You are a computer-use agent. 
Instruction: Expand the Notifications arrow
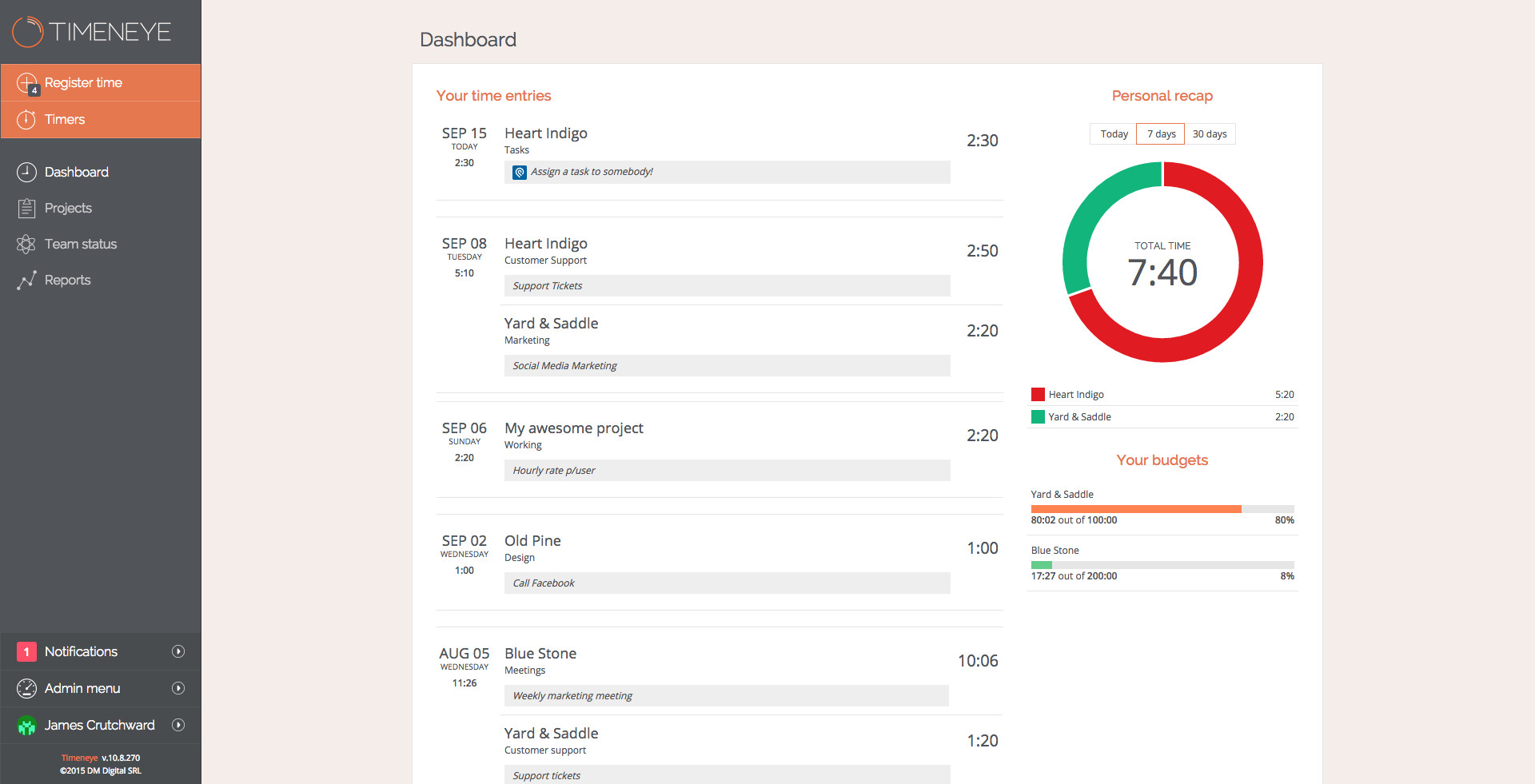pyautogui.click(x=178, y=651)
